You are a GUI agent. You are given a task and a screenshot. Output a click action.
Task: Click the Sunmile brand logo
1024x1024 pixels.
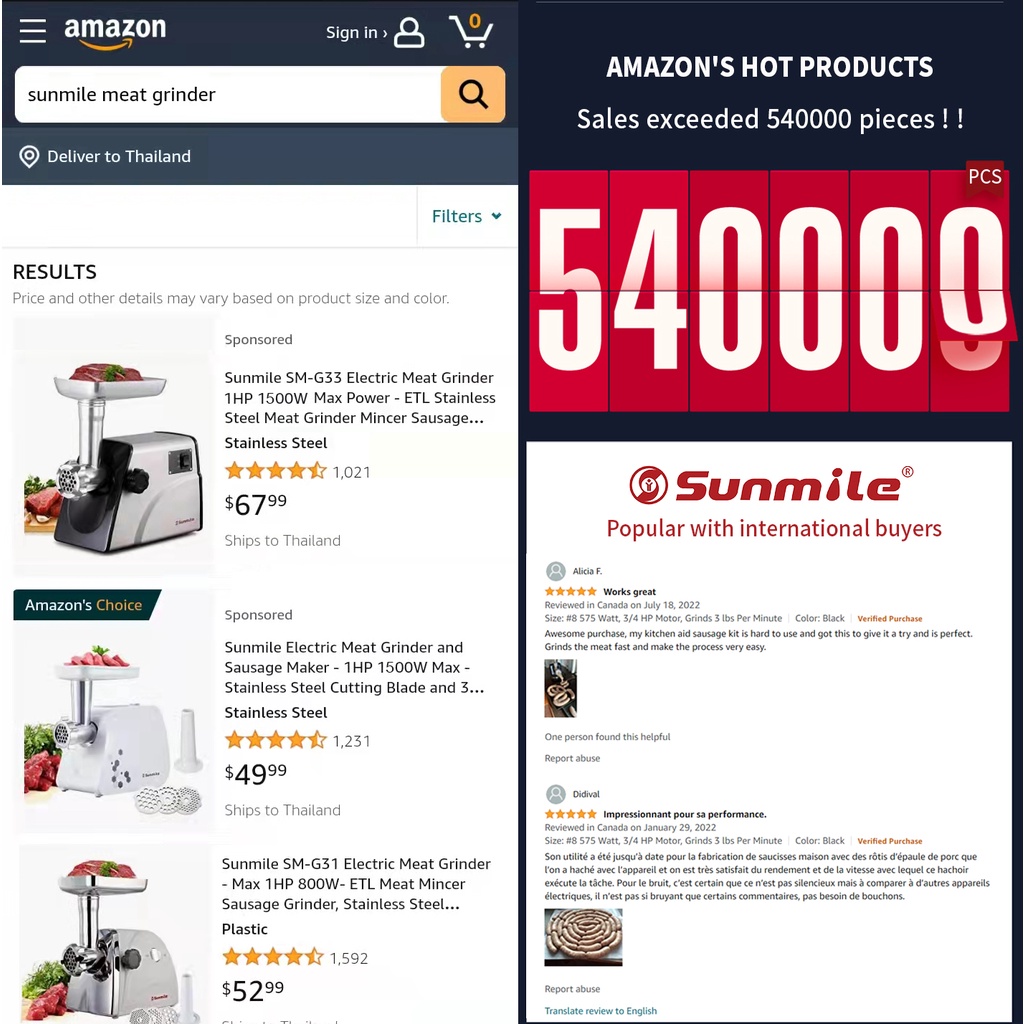pyautogui.click(x=771, y=485)
